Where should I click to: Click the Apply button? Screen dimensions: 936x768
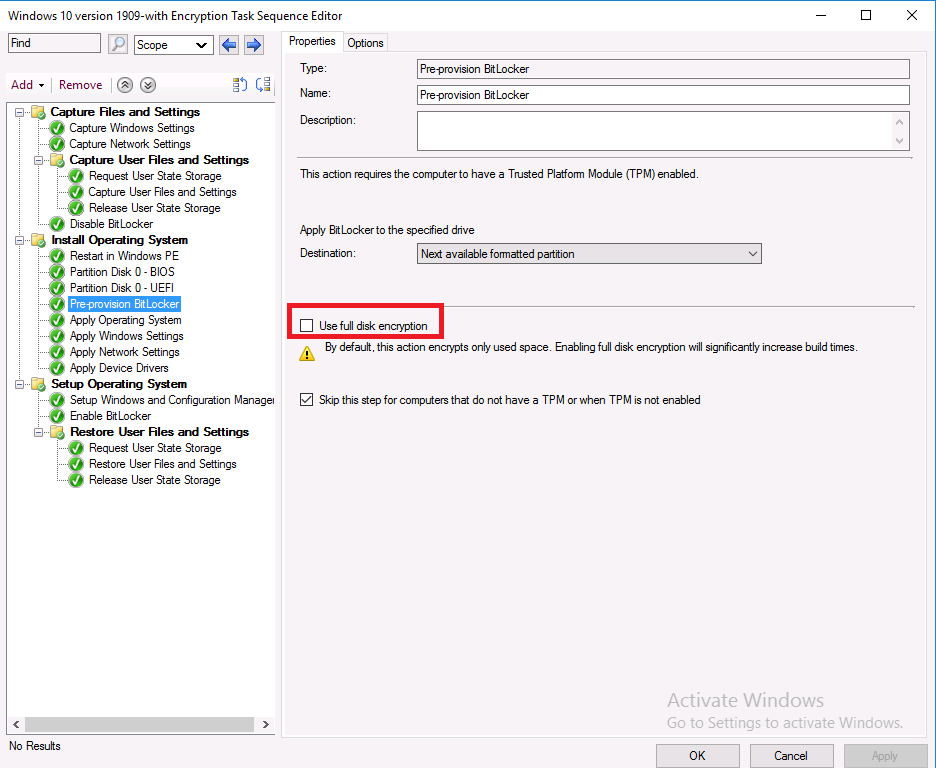click(885, 755)
